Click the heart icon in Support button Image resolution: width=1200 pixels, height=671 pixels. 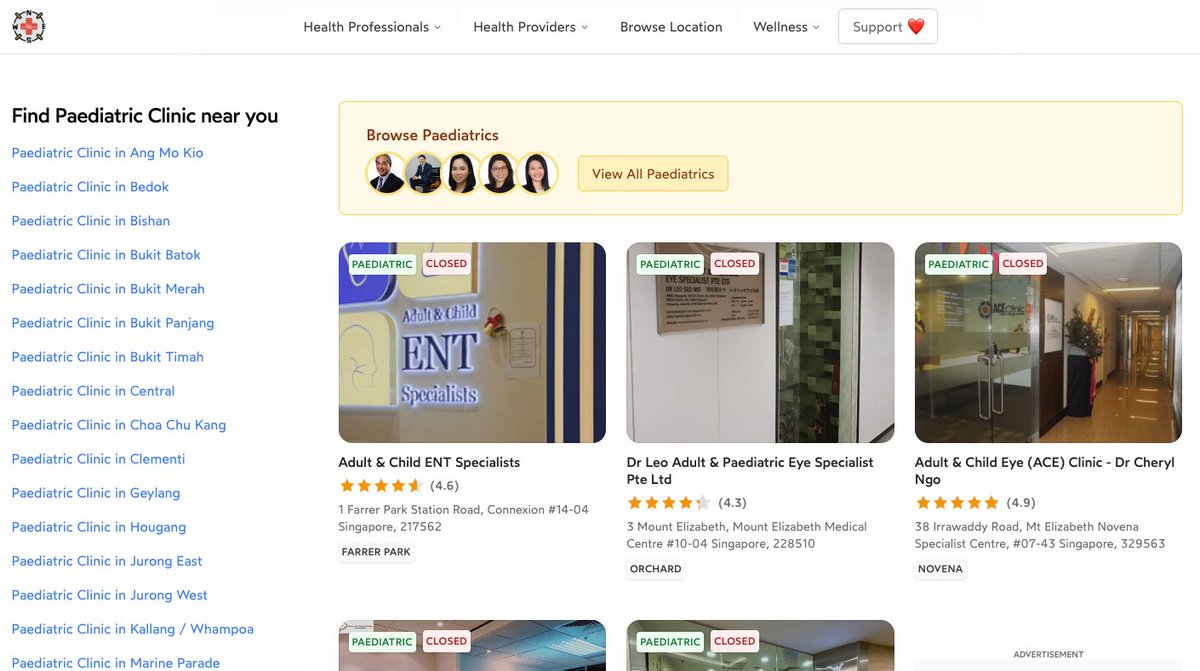click(x=916, y=27)
